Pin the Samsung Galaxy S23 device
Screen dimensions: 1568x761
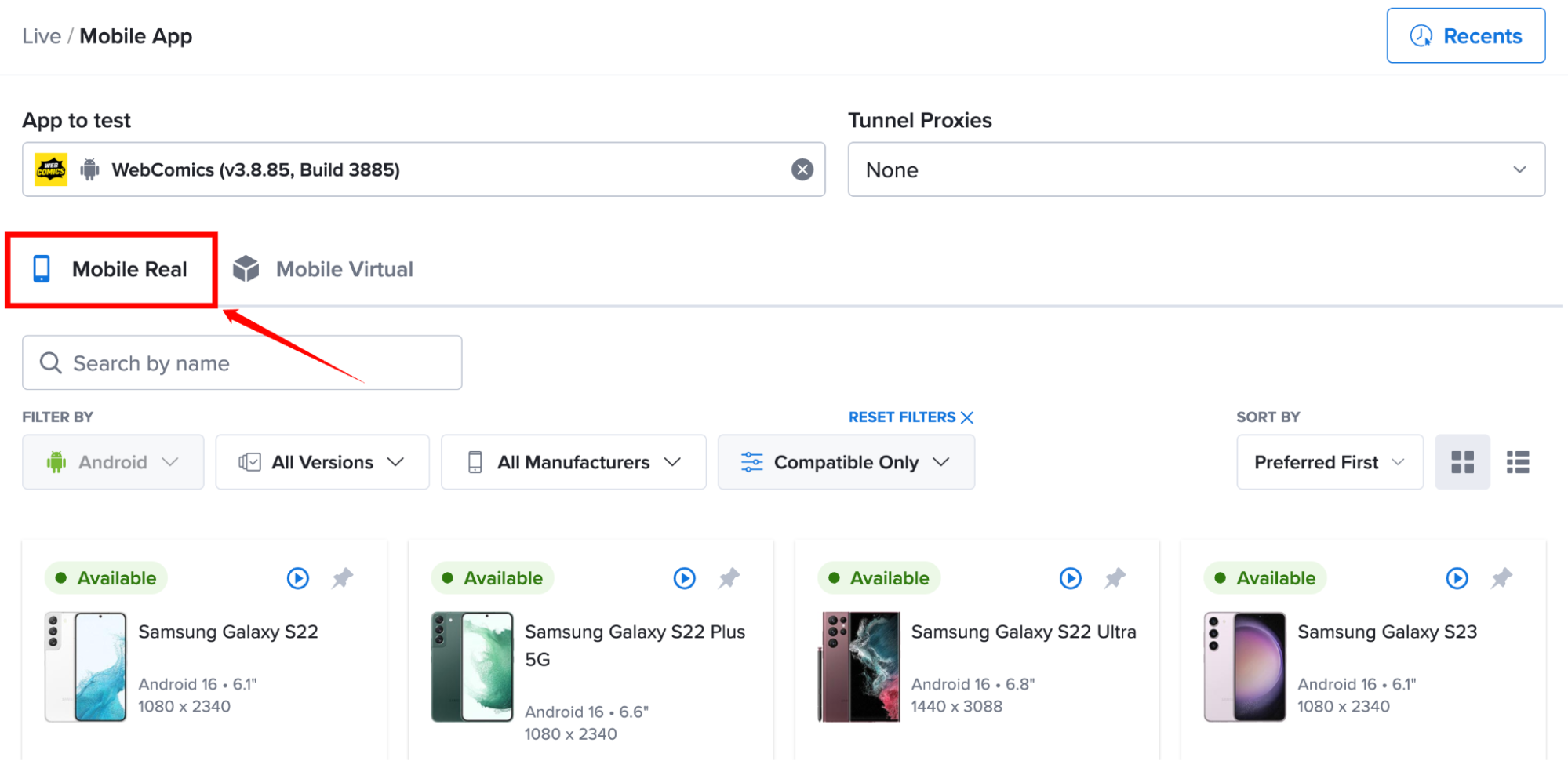tap(1501, 578)
